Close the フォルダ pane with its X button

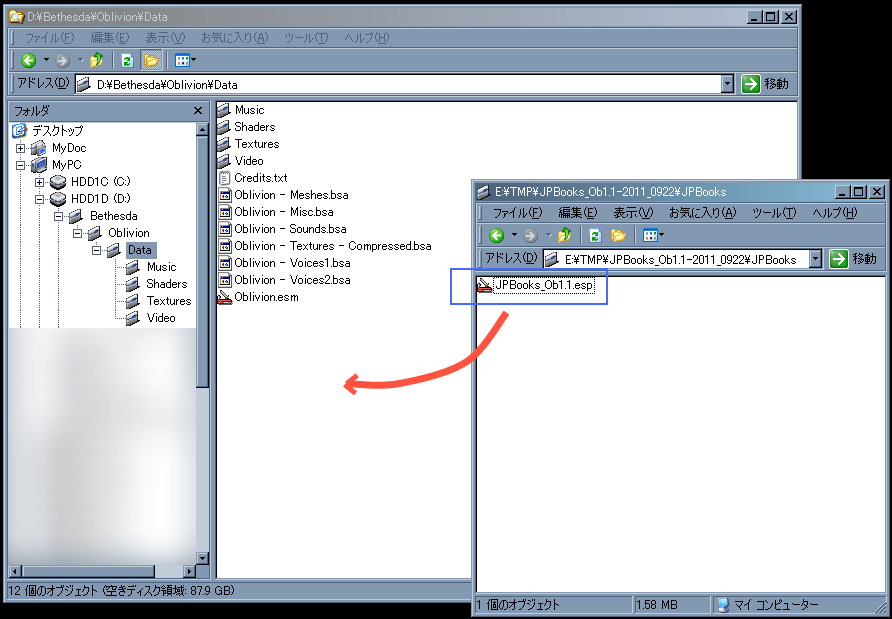click(x=198, y=111)
